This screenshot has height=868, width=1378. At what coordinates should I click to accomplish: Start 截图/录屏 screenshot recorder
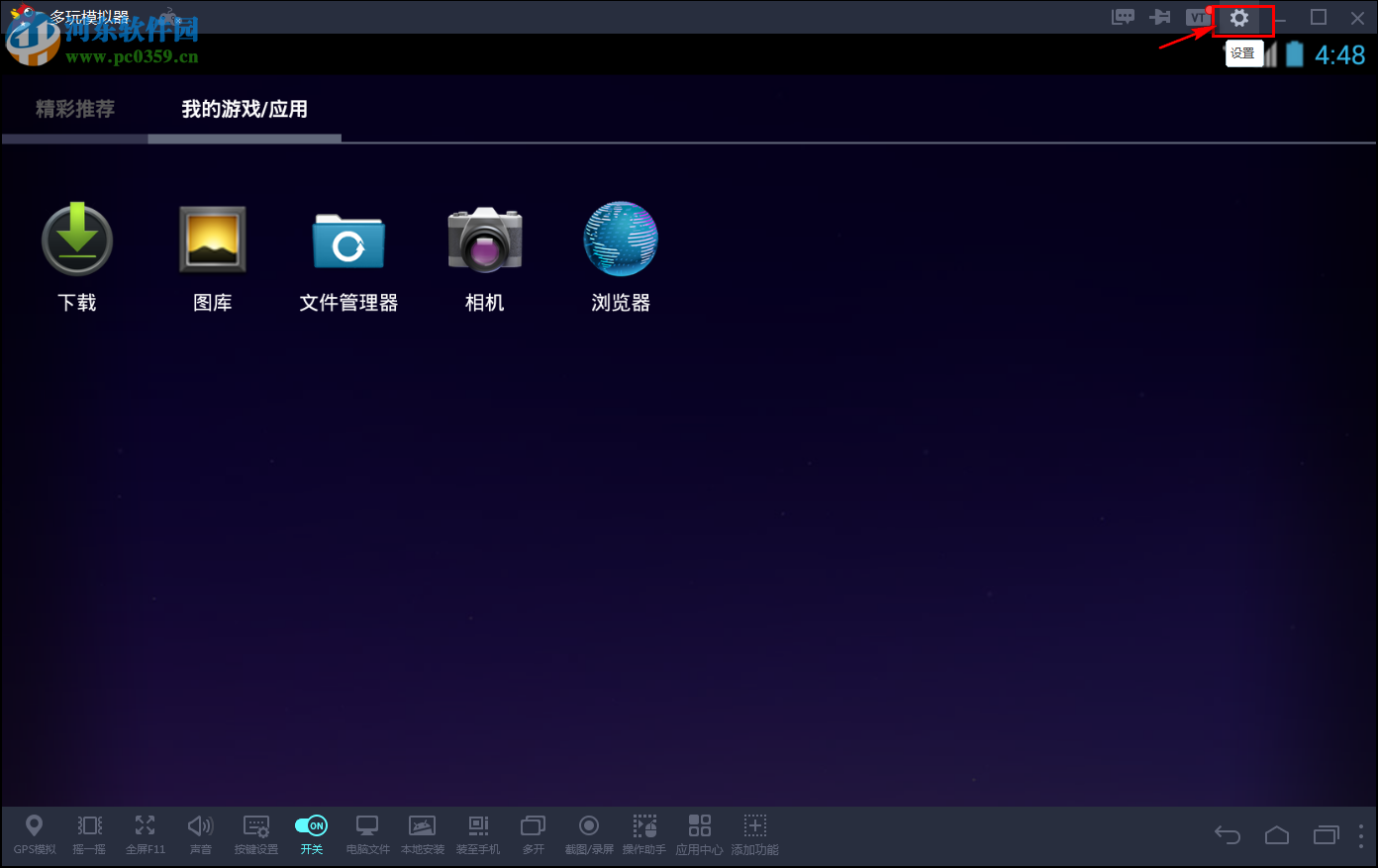[589, 834]
